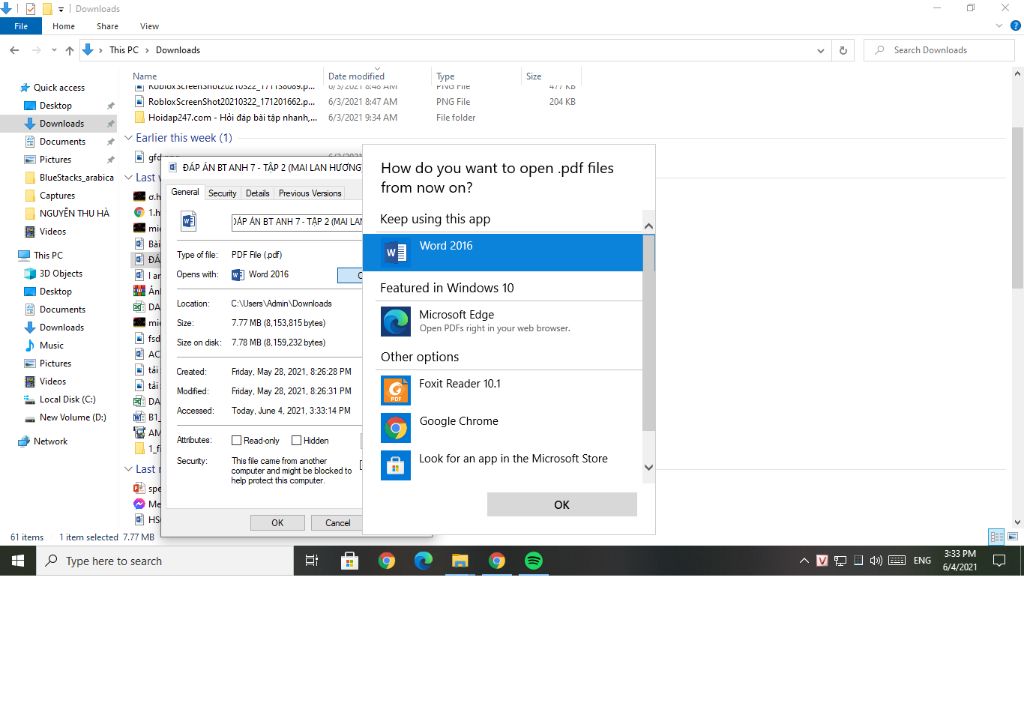This screenshot has width=1024, height=709.
Task: Launch Microsoft Store from taskbar
Action: (x=349, y=561)
